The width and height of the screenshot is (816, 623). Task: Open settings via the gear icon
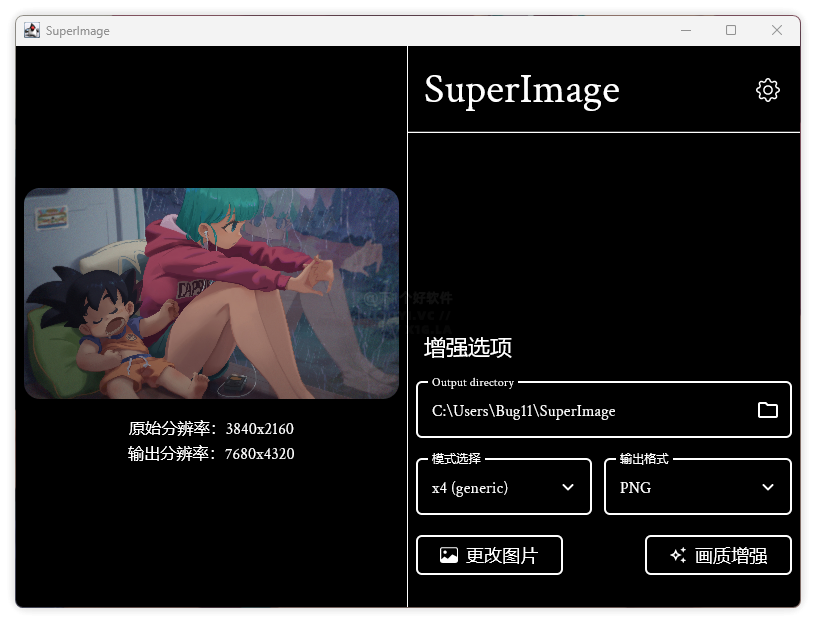pyautogui.click(x=768, y=90)
